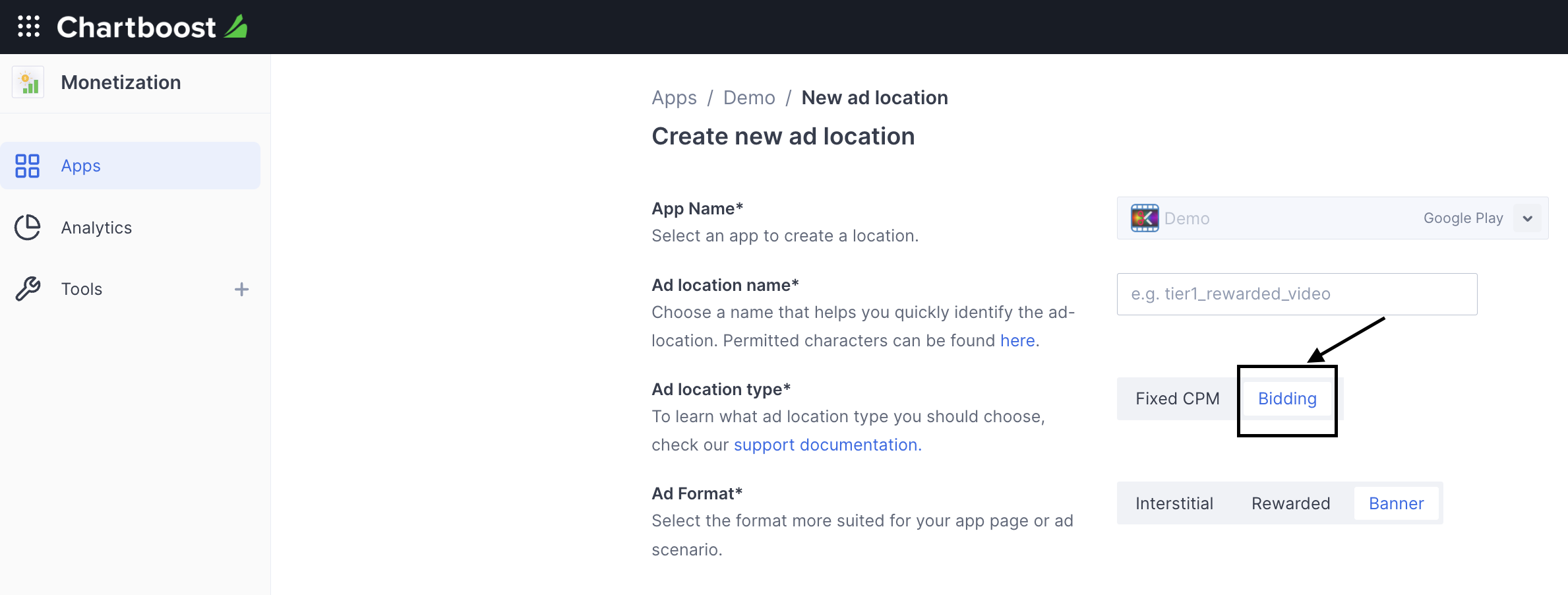Choose Interstitial ad format
Viewport: 1568px width, 595px height.
click(x=1174, y=504)
